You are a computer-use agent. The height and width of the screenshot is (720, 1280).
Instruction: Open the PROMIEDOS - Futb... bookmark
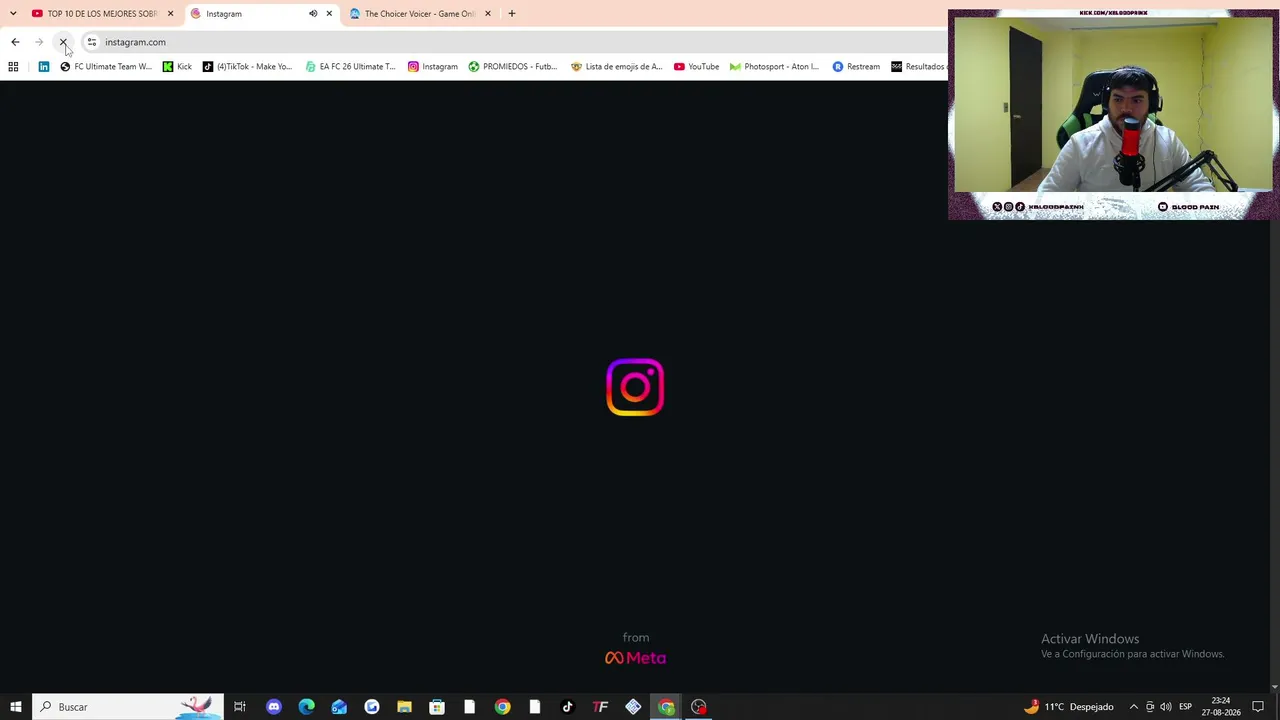[513, 67]
